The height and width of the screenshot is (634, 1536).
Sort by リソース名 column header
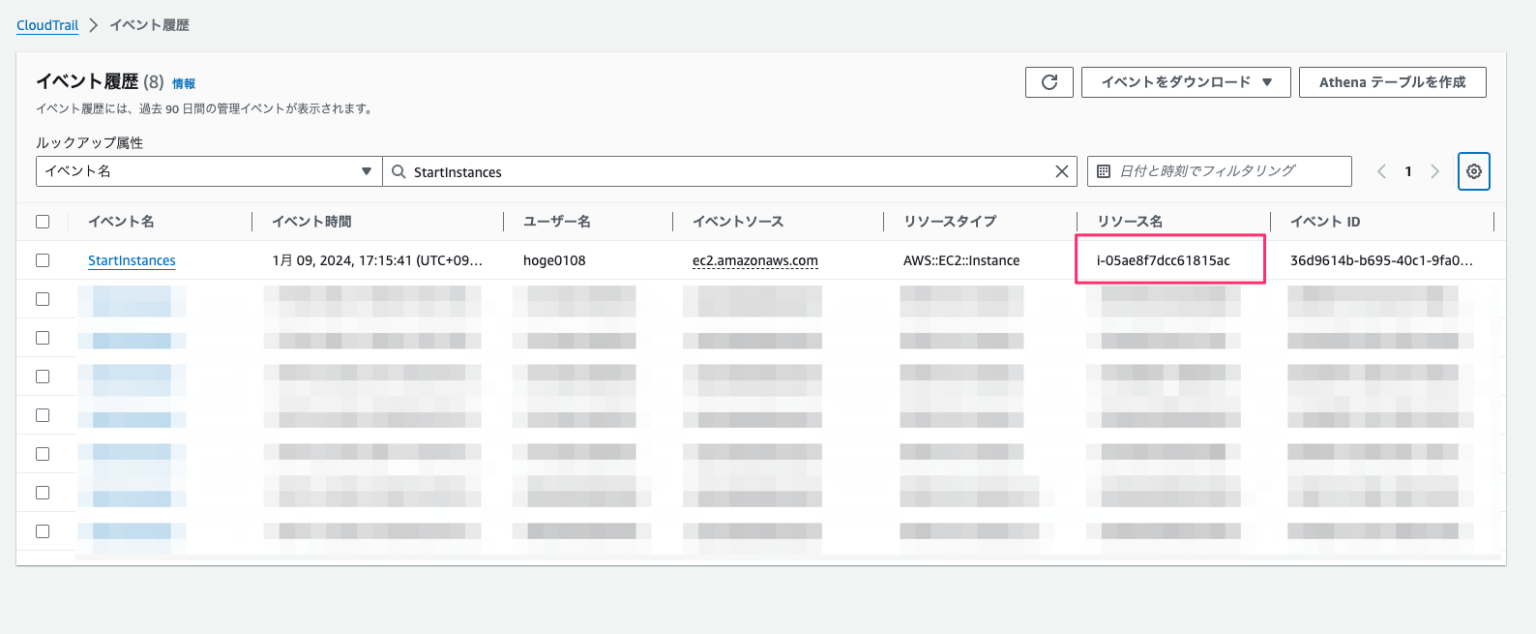pos(1129,221)
